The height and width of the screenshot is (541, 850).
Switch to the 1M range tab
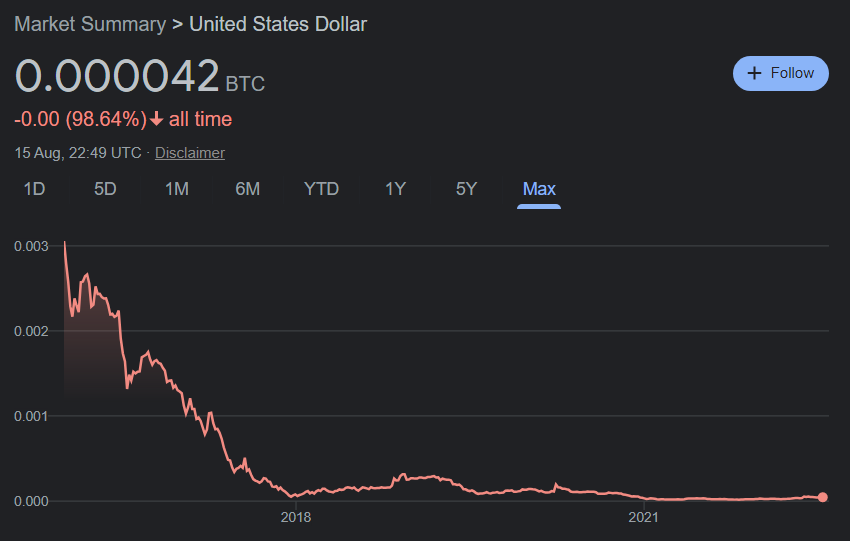pyautogui.click(x=177, y=189)
